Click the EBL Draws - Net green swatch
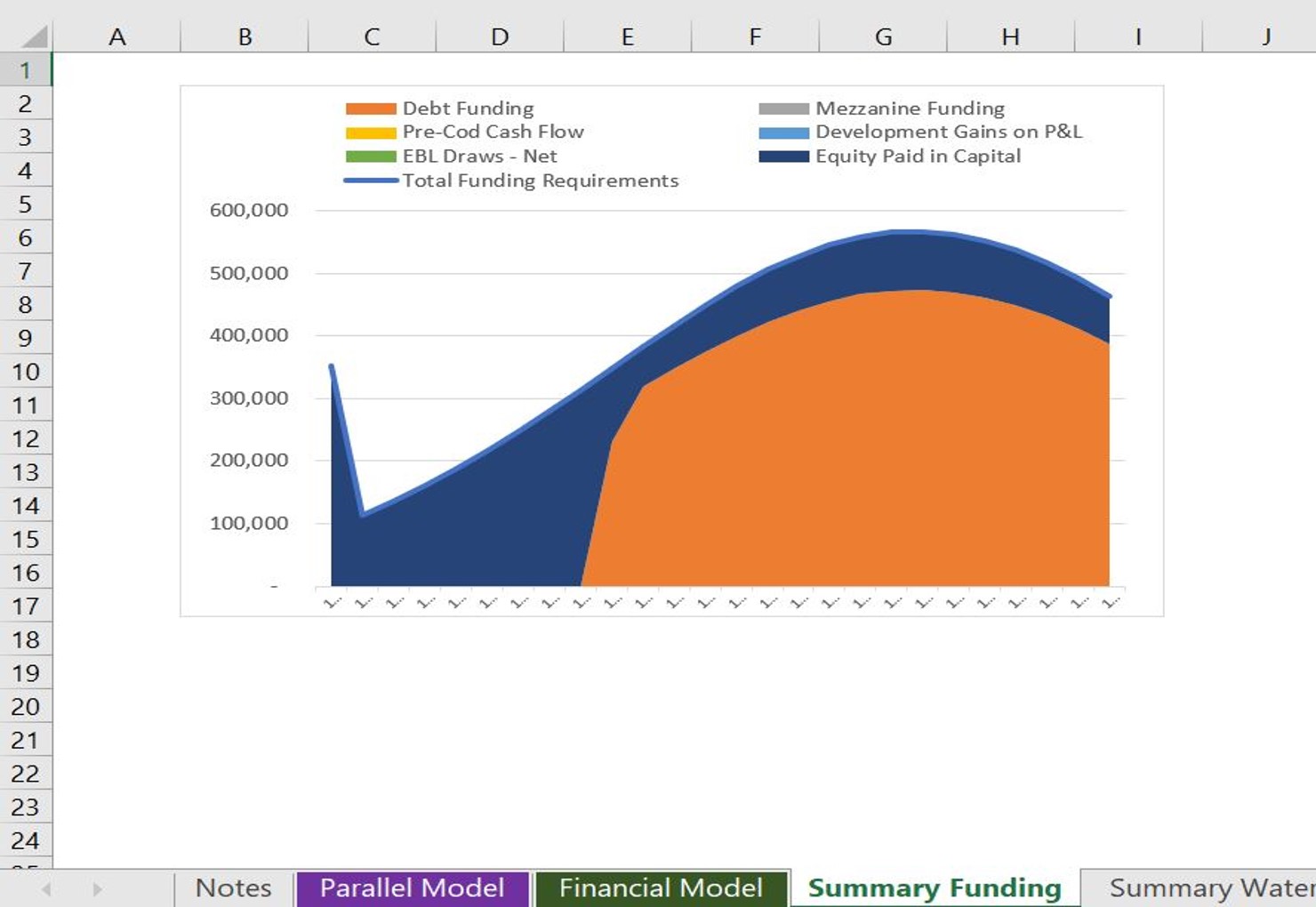 (371, 157)
